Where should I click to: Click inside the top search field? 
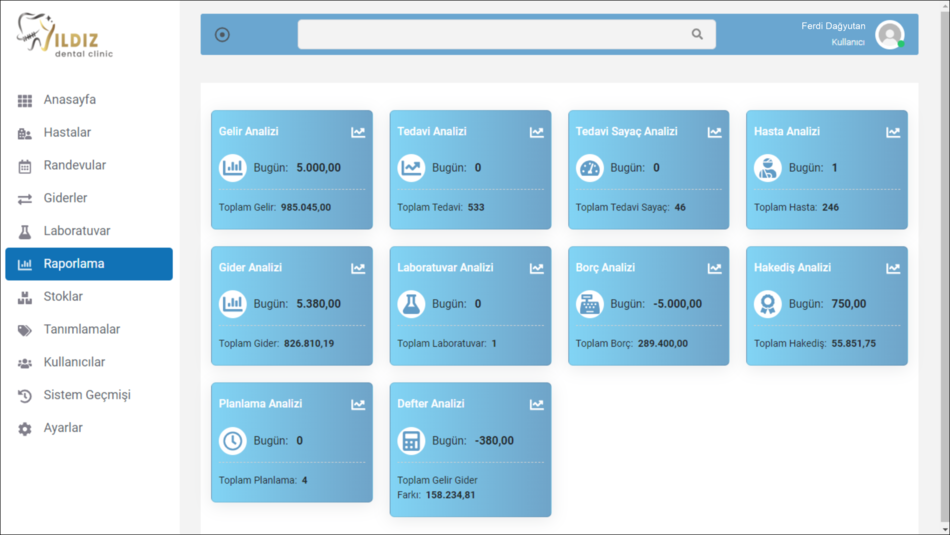tap(490, 34)
